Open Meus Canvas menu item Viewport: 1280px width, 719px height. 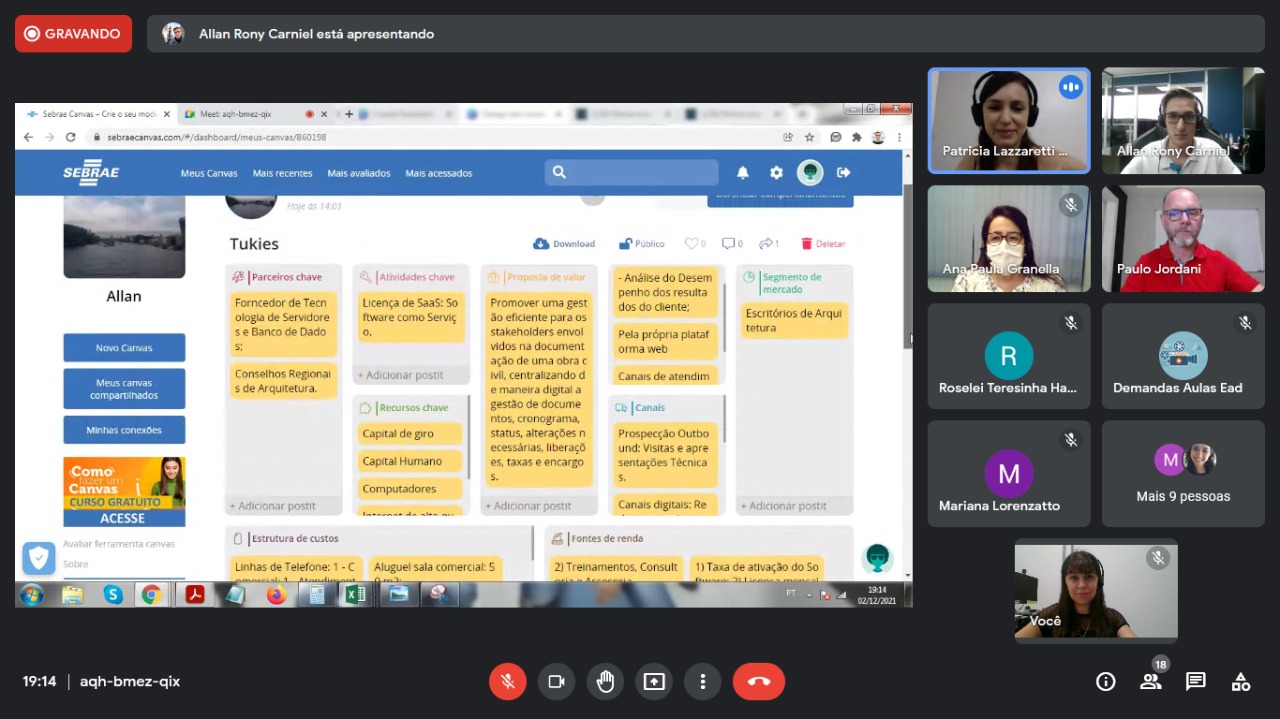coord(209,173)
